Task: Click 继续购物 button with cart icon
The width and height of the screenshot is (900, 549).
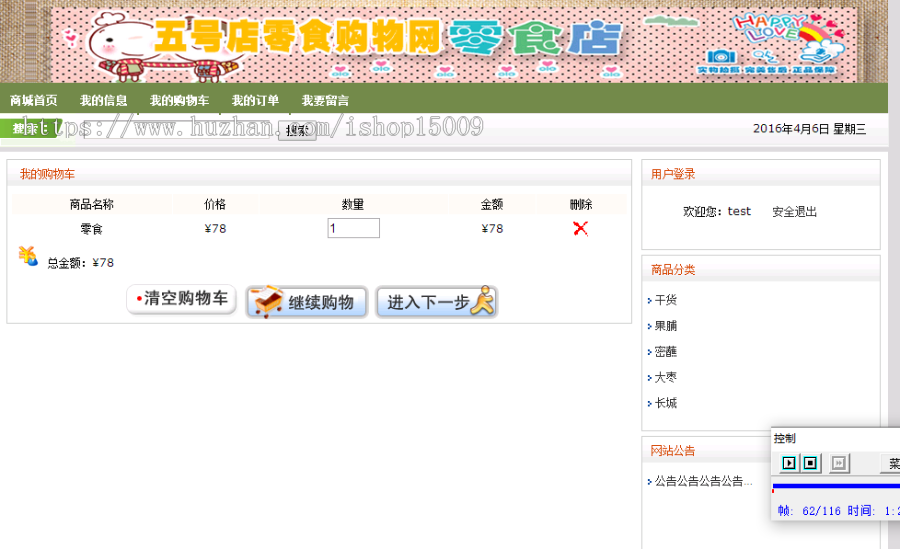Action: (307, 301)
